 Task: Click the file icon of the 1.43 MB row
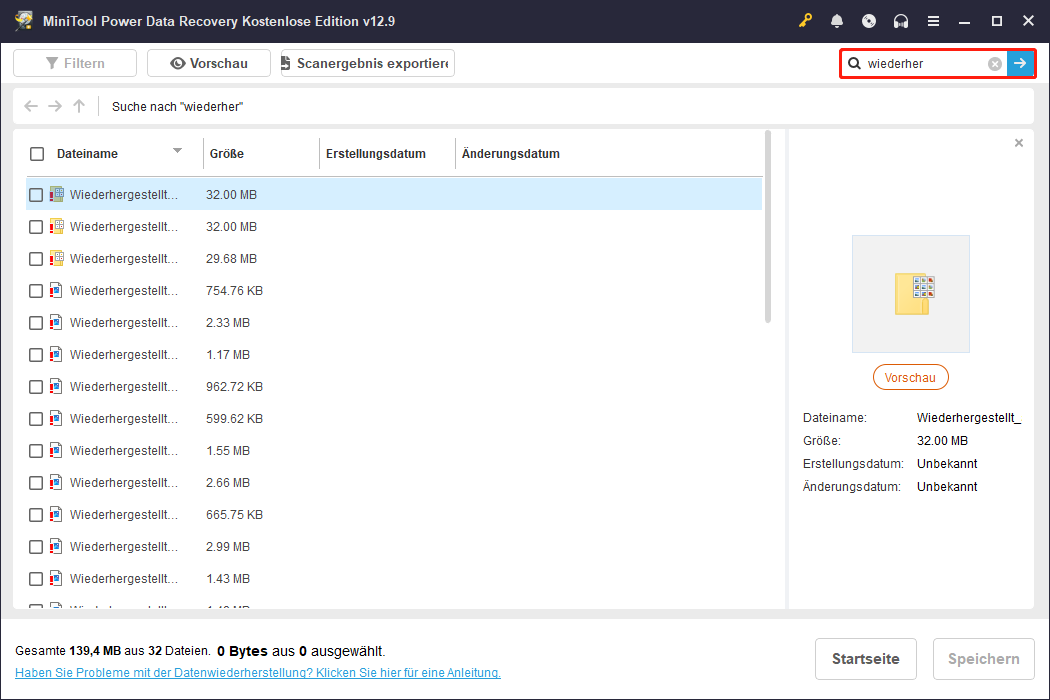[56, 578]
